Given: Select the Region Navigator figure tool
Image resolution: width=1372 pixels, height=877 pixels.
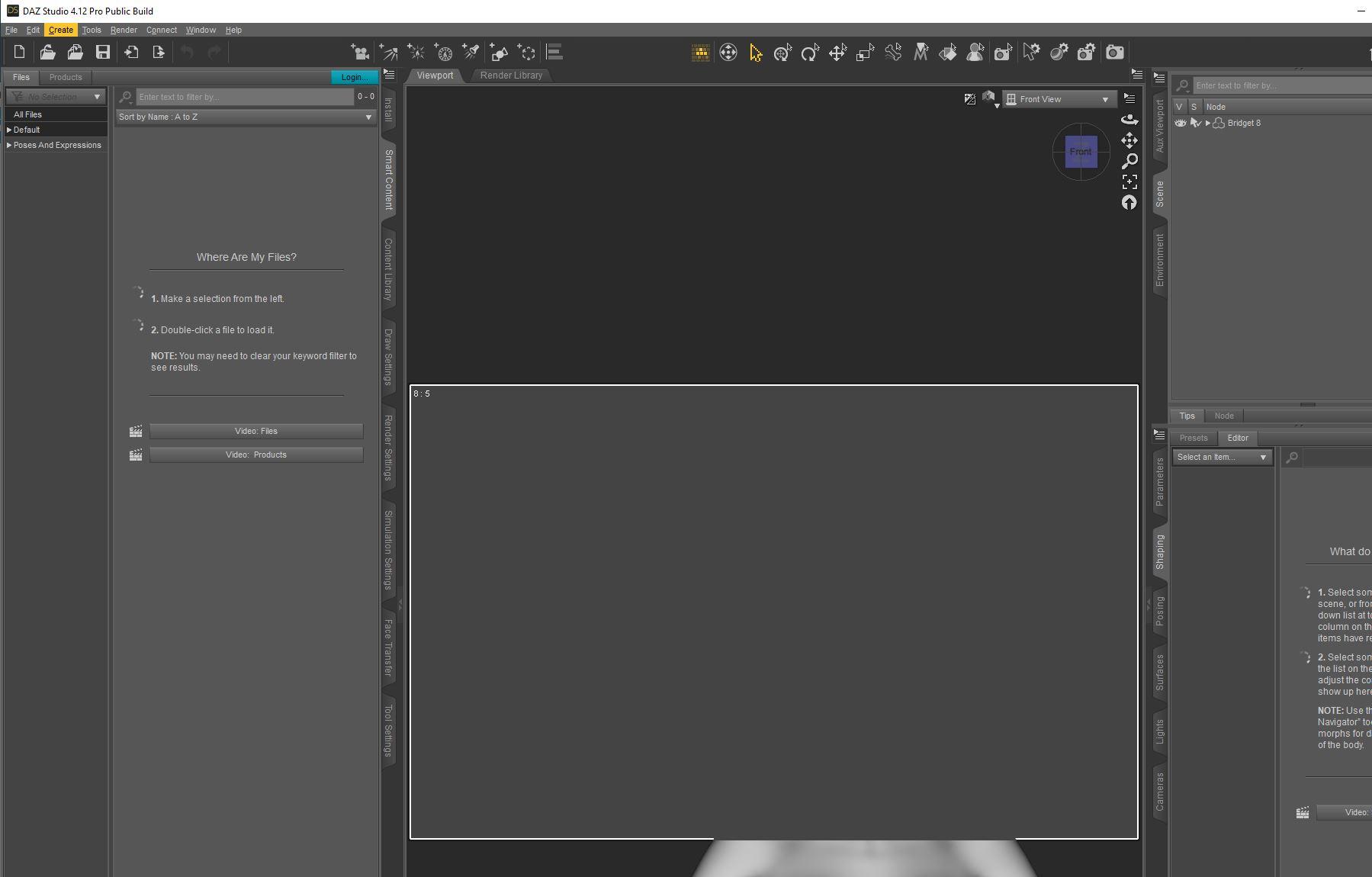Looking at the screenshot, I should click(975, 52).
